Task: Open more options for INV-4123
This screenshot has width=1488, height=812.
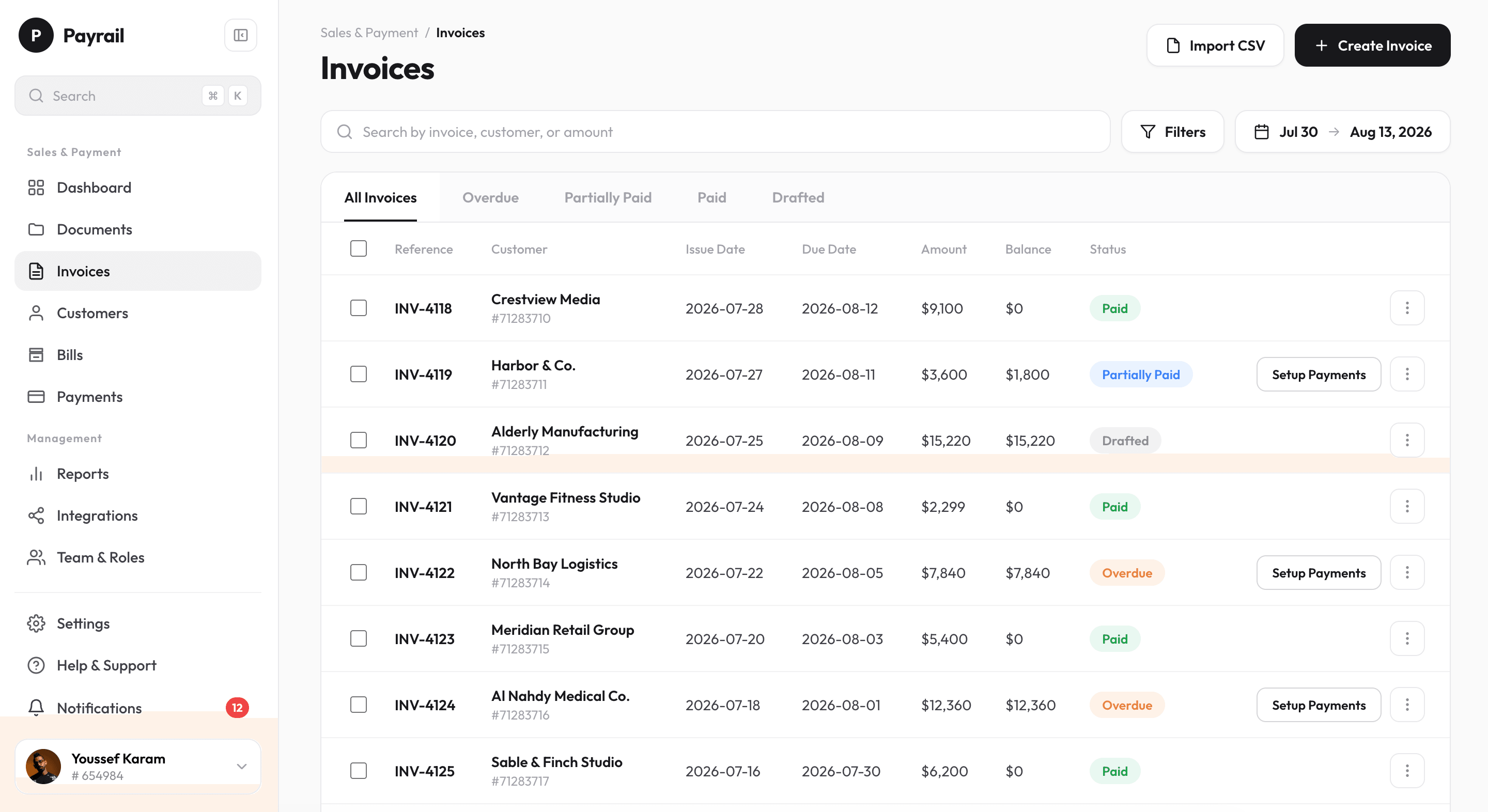Action: click(x=1407, y=639)
